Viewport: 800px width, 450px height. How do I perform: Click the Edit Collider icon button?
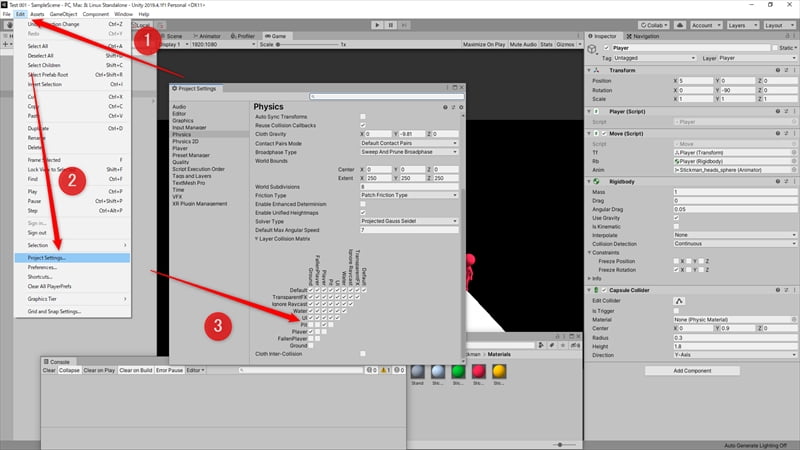[679, 301]
